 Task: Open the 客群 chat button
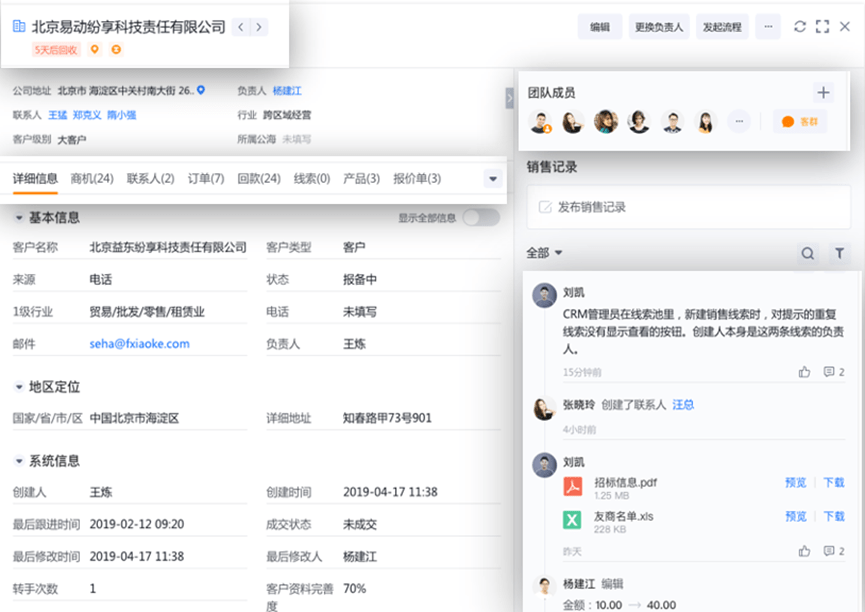click(x=800, y=121)
